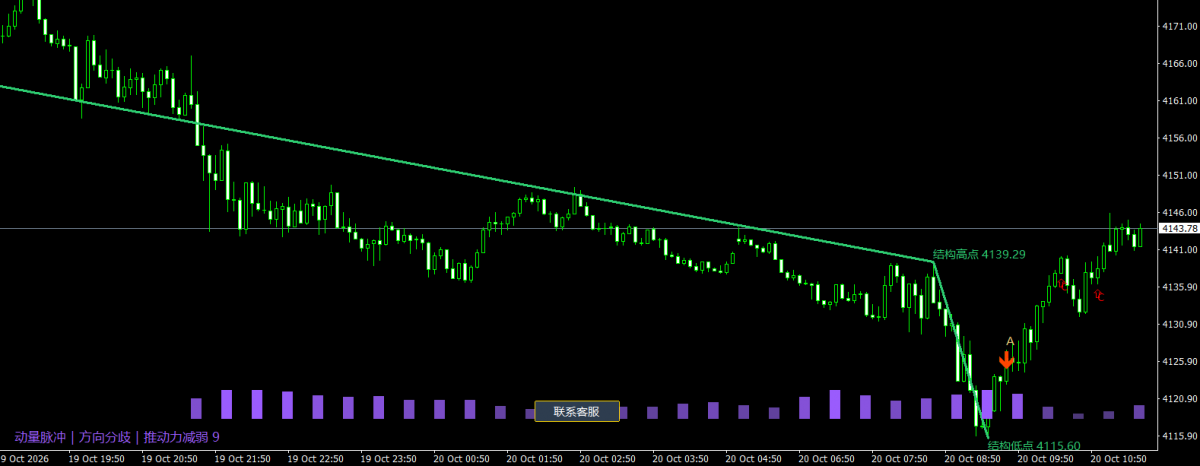Click the 4120.90 price axis value

pyautogui.click(x=1179, y=398)
